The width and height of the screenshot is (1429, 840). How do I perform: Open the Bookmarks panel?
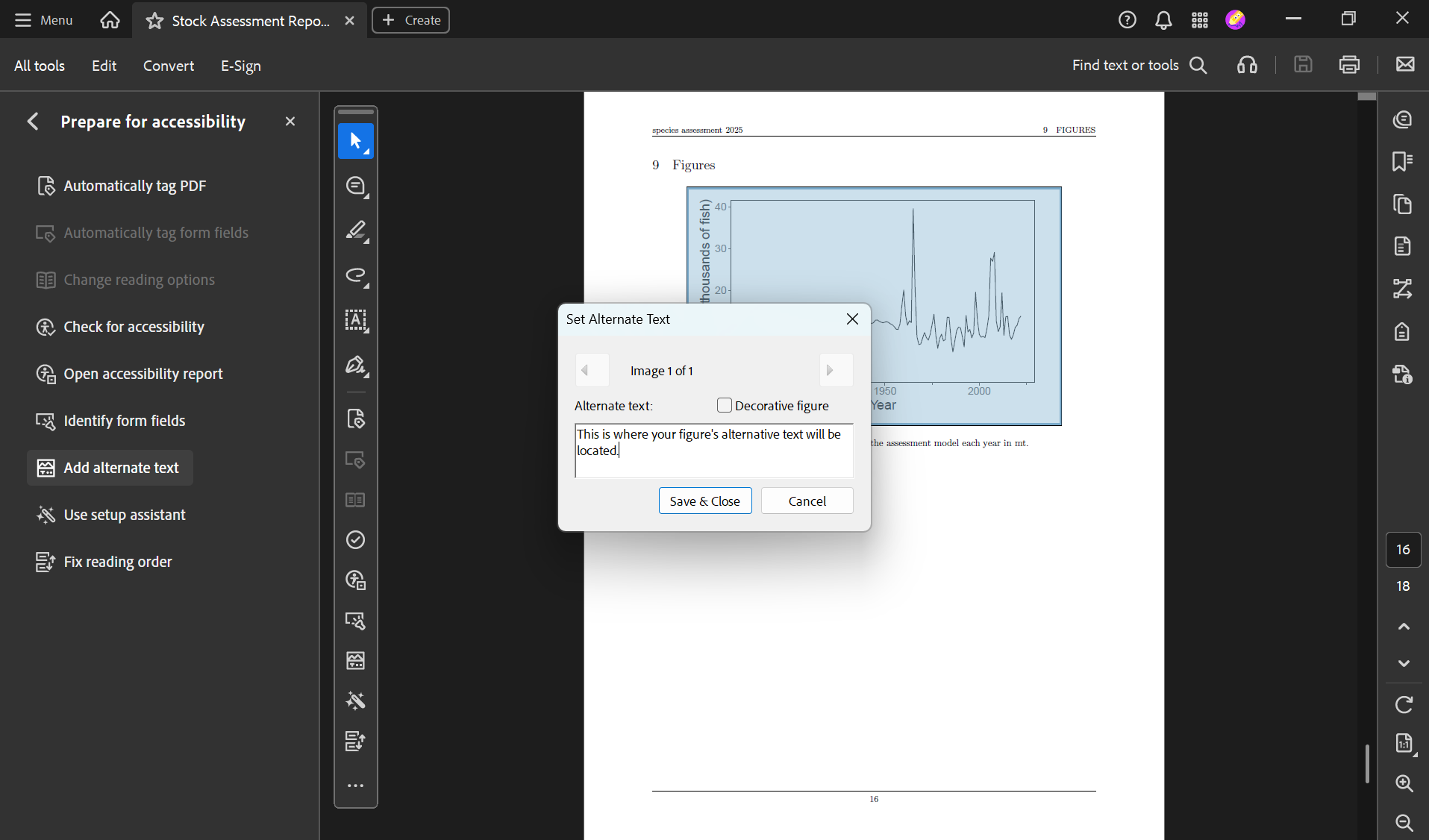tap(1401, 161)
